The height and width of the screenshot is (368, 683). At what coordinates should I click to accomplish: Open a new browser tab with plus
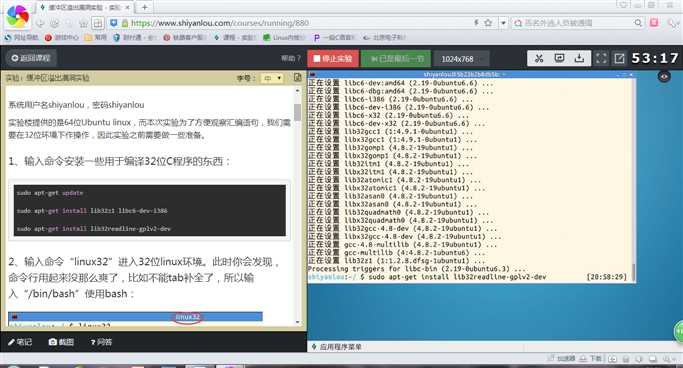(144, 7)
